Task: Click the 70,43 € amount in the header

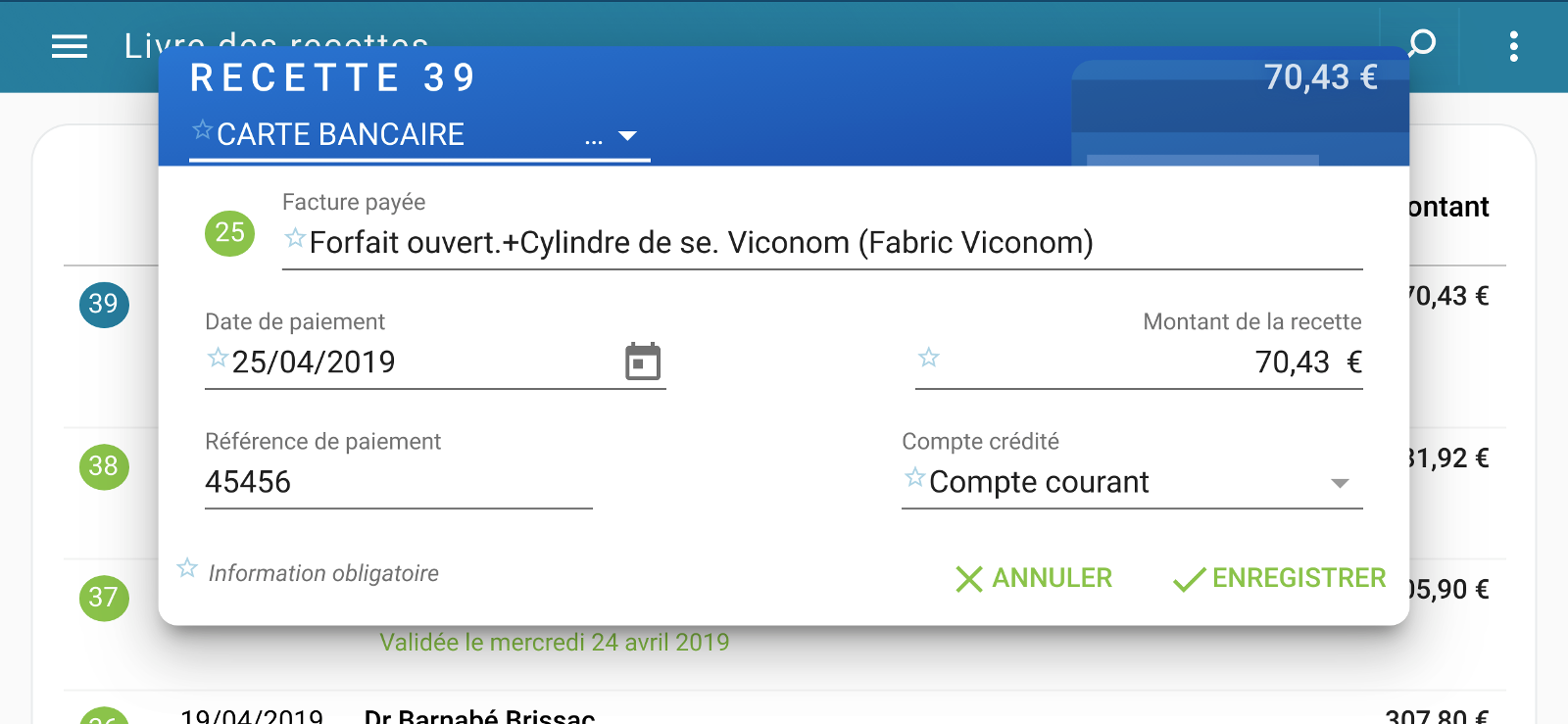Action: pyautogui.click(x=1322, y=75)
